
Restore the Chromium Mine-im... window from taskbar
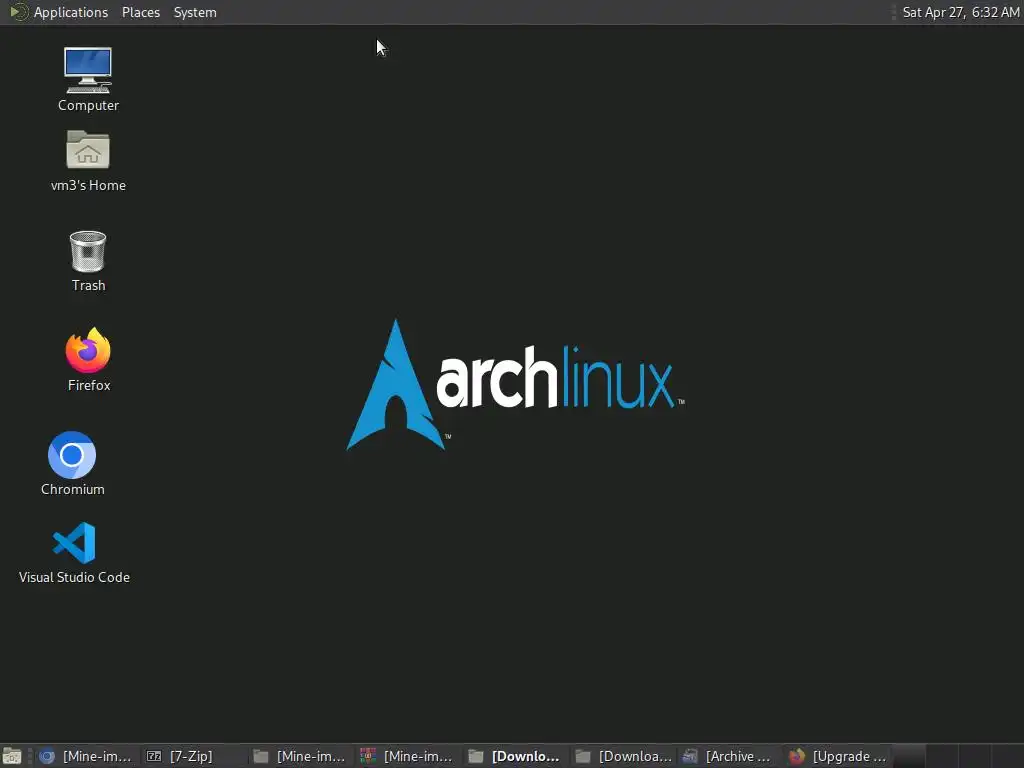[x=86, y=756]
